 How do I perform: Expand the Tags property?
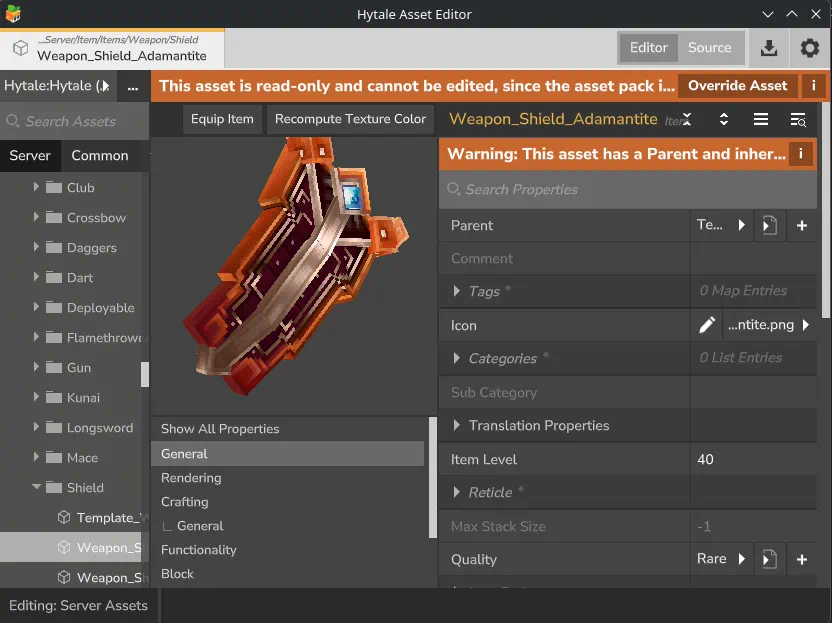pos(456,291)
